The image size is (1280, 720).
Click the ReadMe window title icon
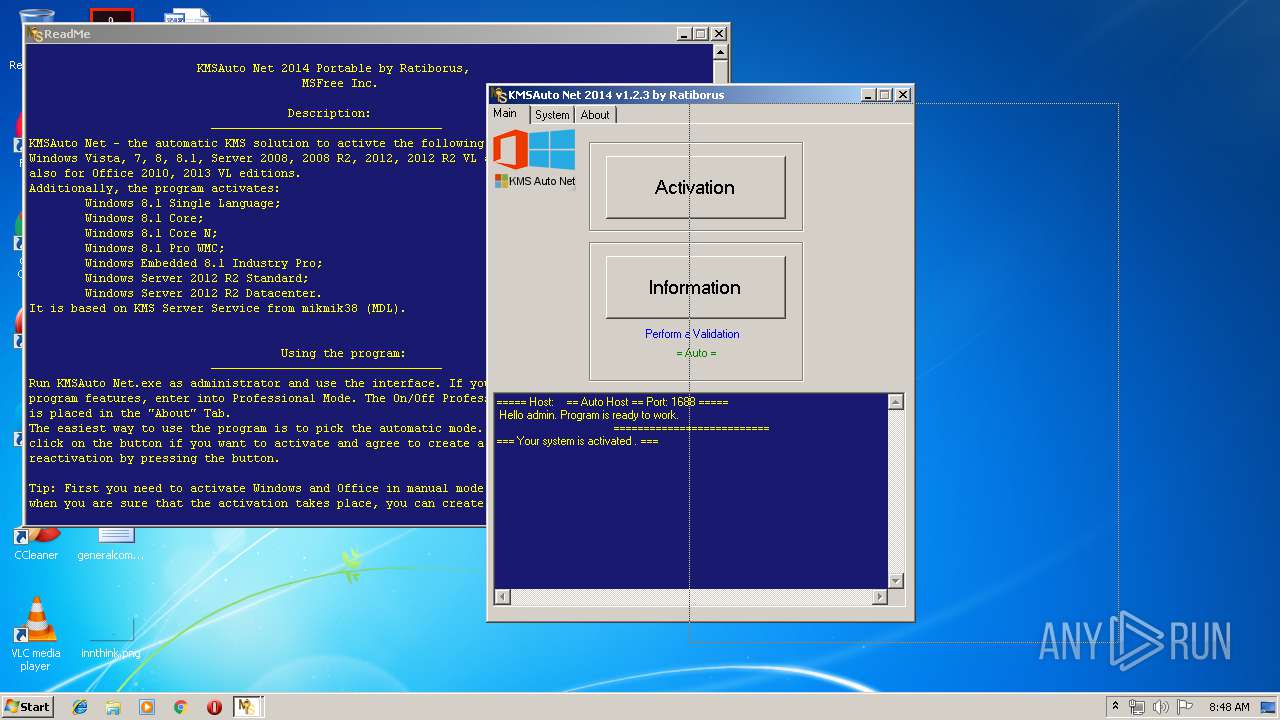(x=36, y=34)
